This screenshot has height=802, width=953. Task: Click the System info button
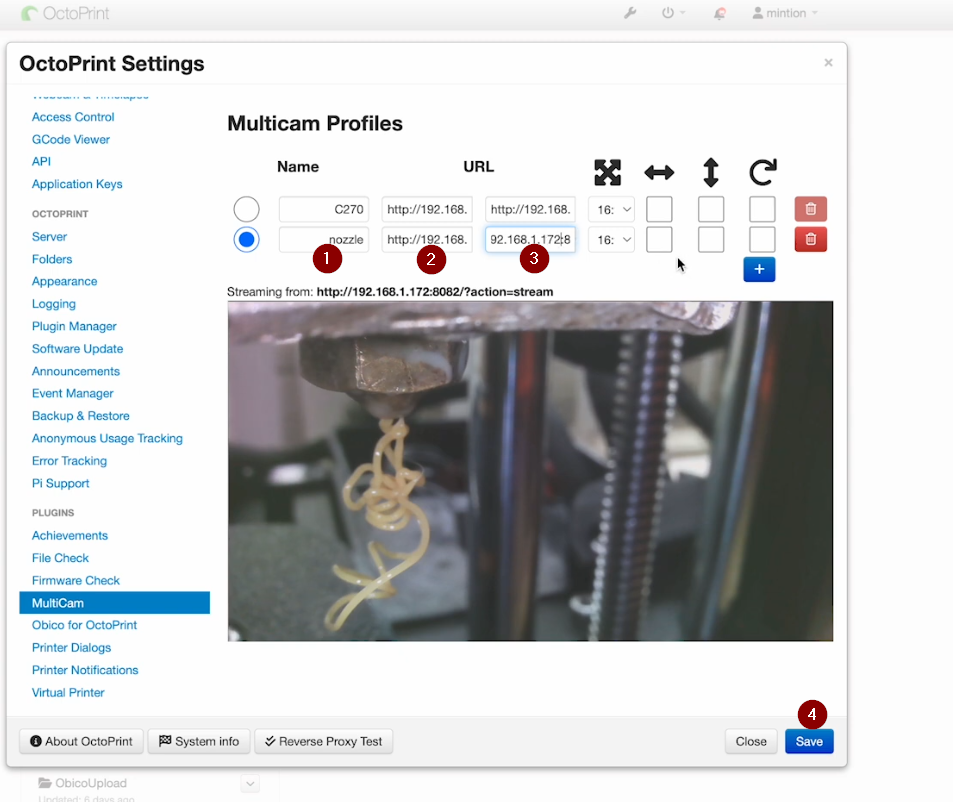[199, 741]
